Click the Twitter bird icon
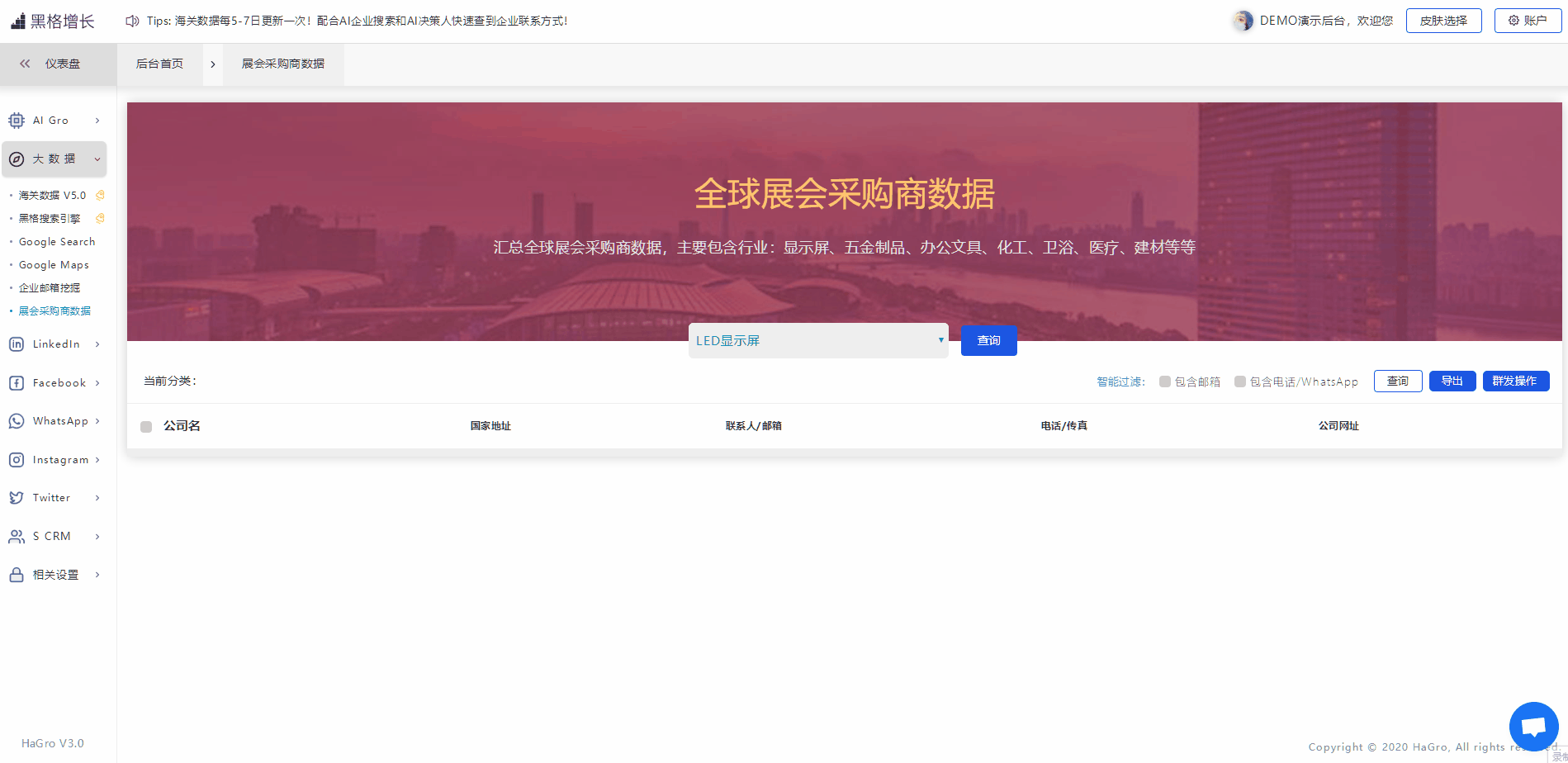 (x=17, y=498)
